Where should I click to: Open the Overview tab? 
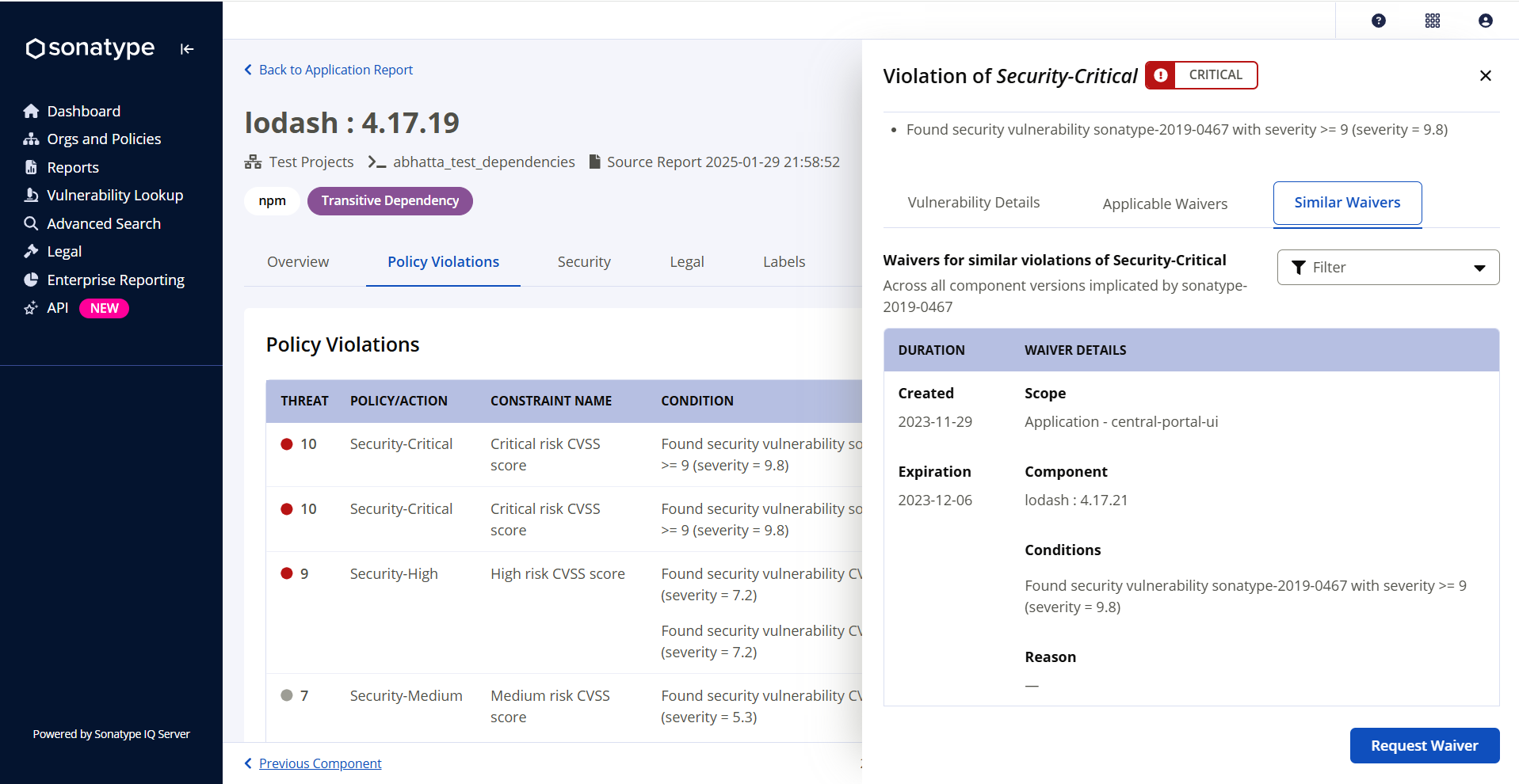298,262
